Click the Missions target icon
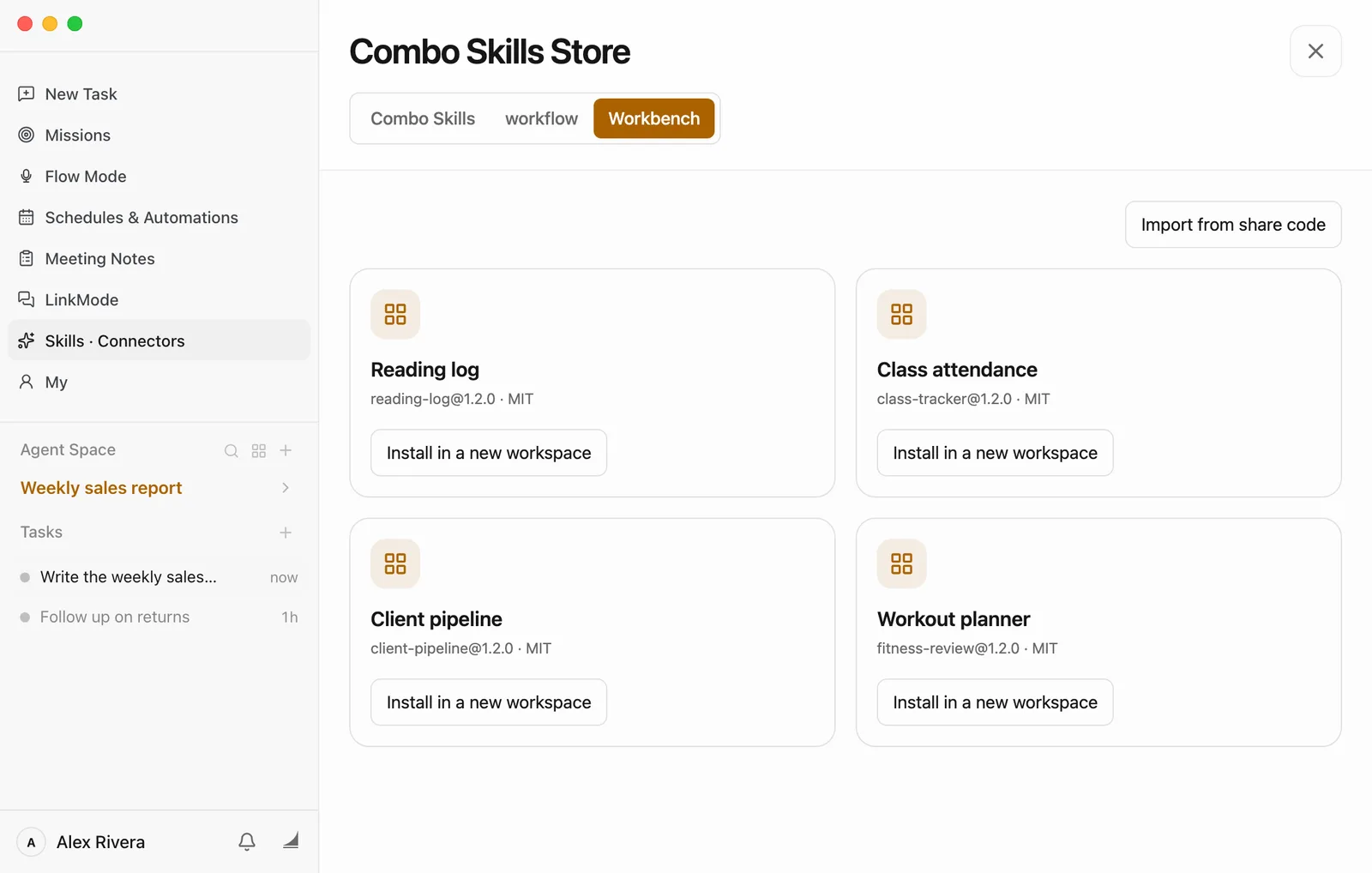The height and width of the screenshot is (873, 1372). (x=27, y=135)
